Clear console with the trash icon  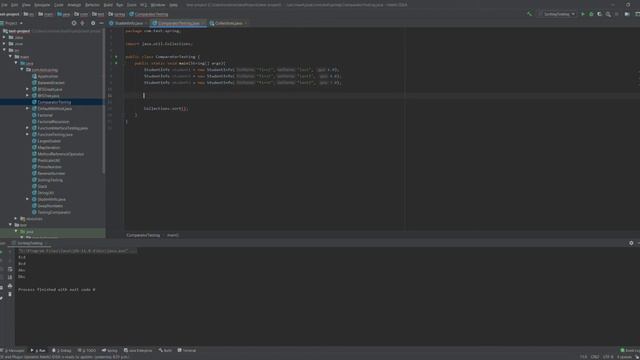(x=10, y=294)
